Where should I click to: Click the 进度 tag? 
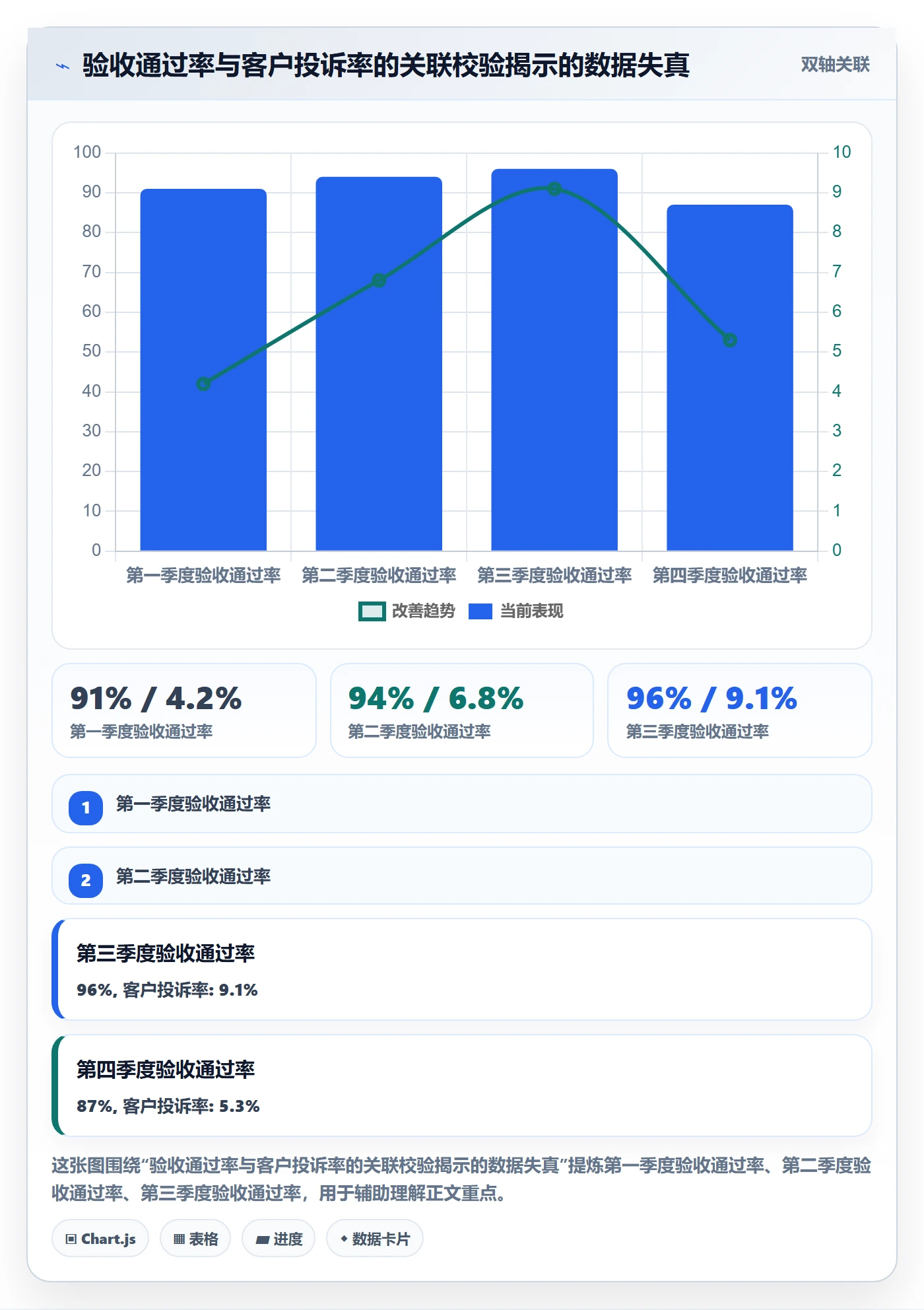point(279,1239)
